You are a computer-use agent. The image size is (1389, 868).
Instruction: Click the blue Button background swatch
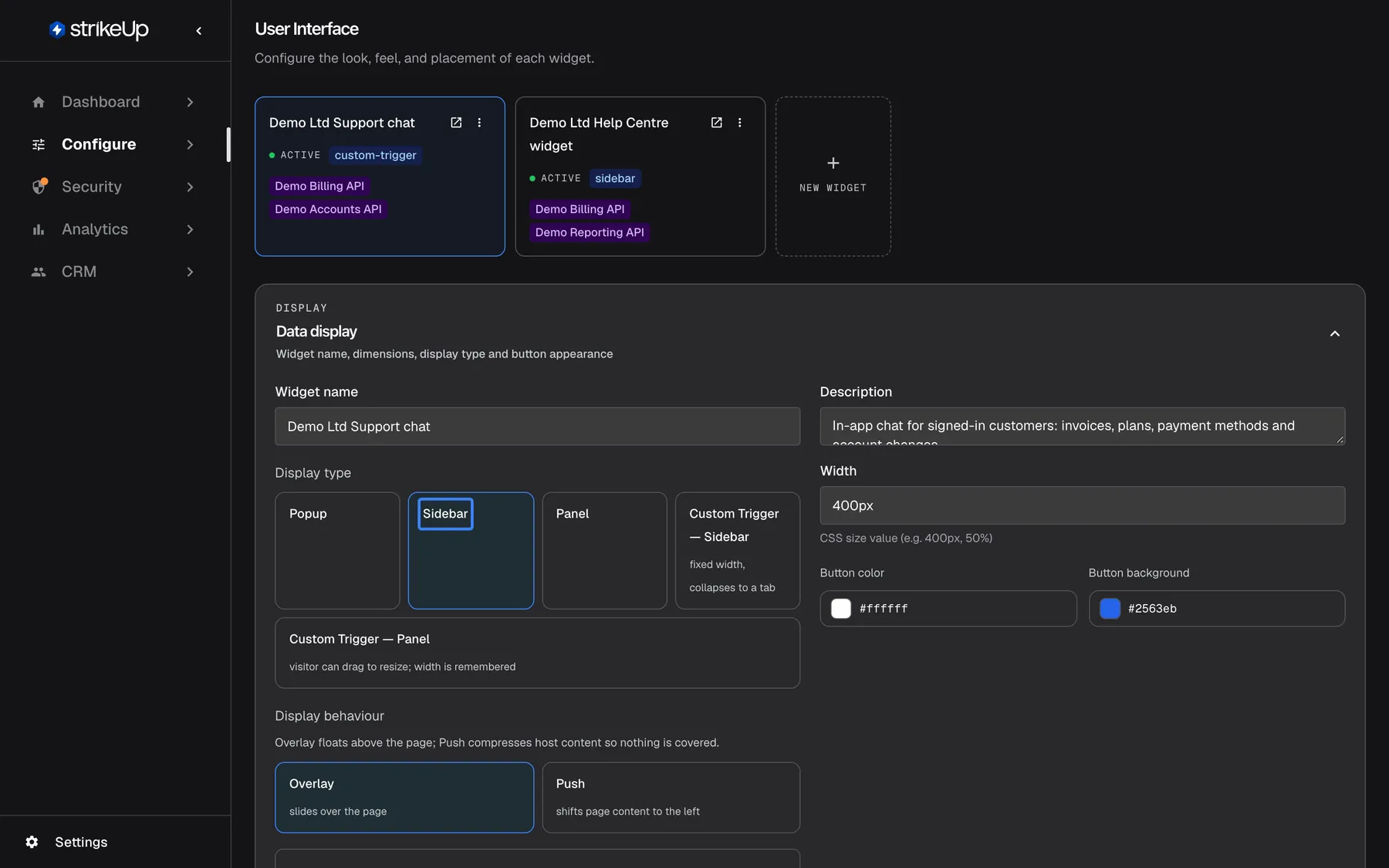coord(1110,609)
